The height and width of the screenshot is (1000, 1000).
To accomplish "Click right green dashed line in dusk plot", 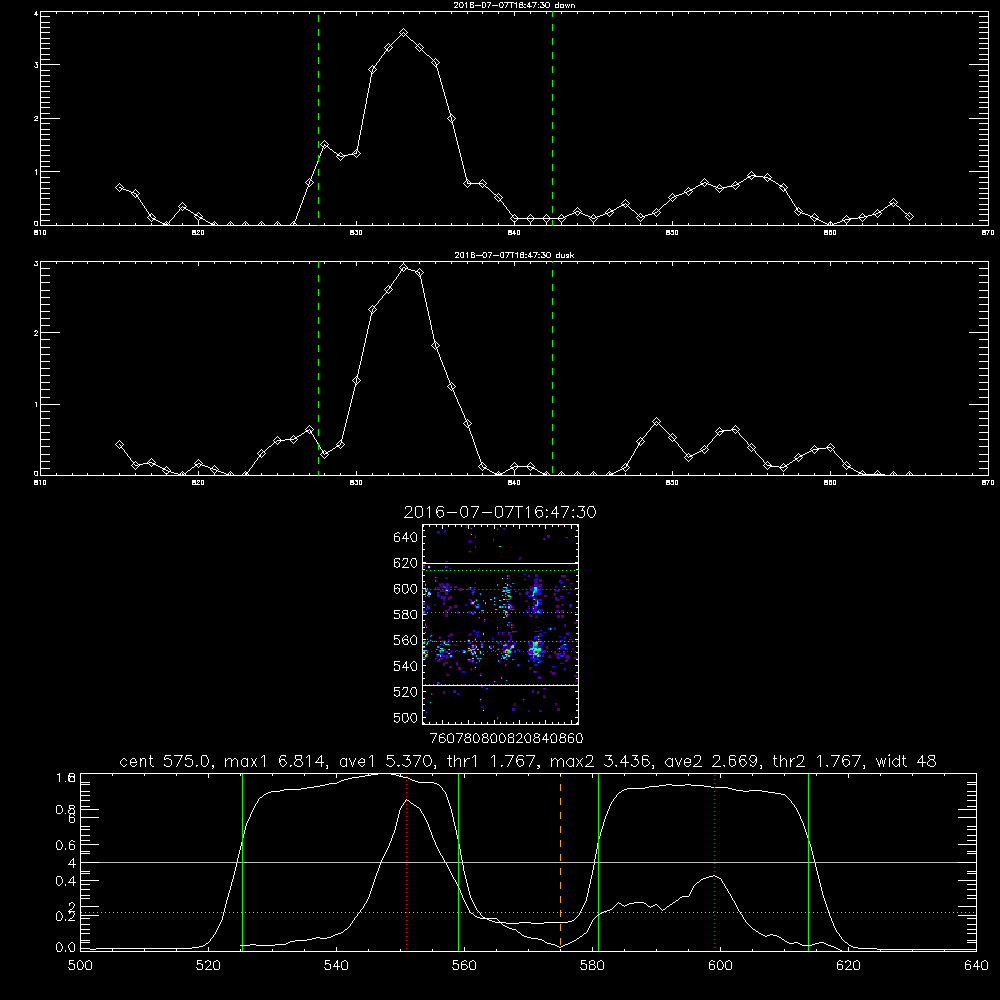I will pos(552,368).
